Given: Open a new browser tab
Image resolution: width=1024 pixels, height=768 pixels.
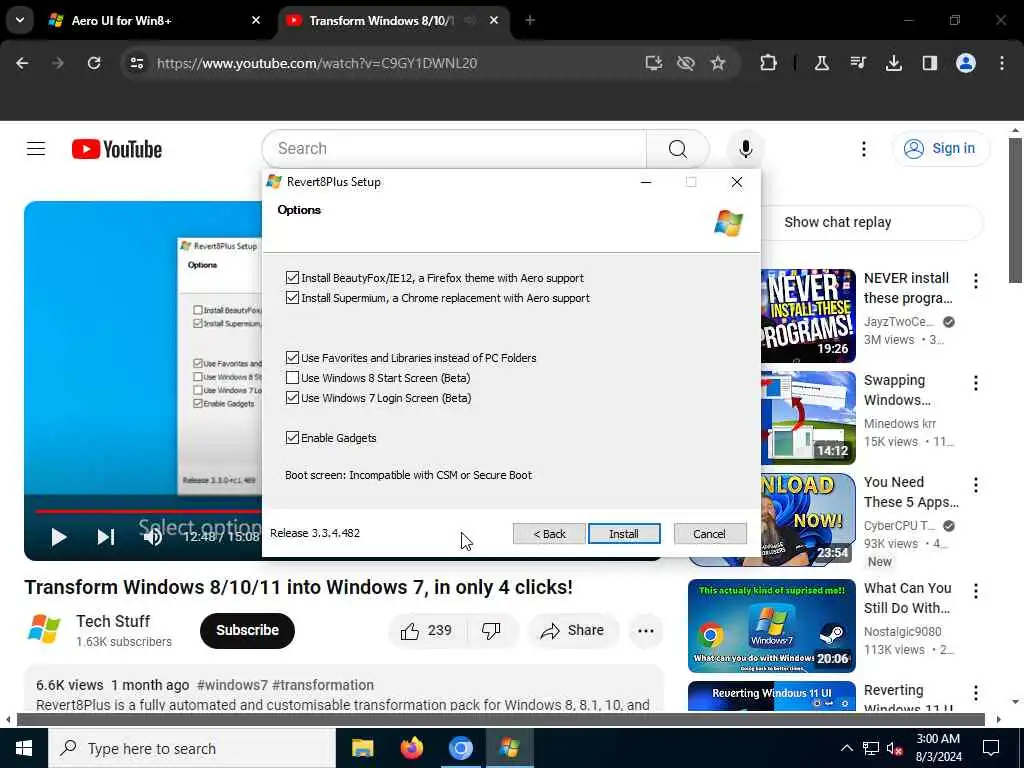Looking at the screenshot, I should 530,20.
